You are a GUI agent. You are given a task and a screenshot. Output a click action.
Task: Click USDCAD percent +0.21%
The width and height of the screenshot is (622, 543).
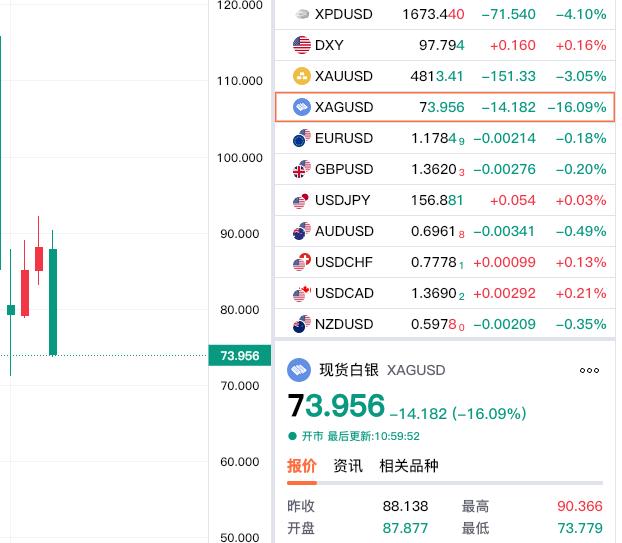click(x=581, y=293)
